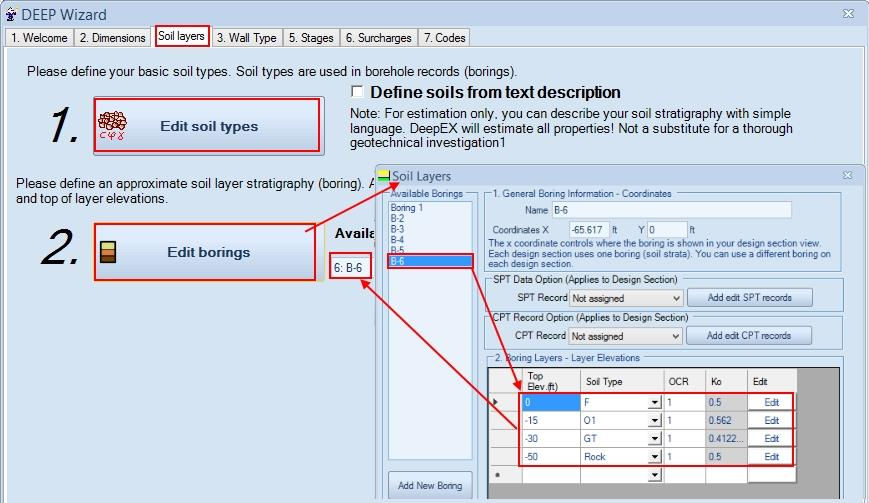Click the Soil Layers window title icon
Screen dimensions: 869x503
pos(384,176)
